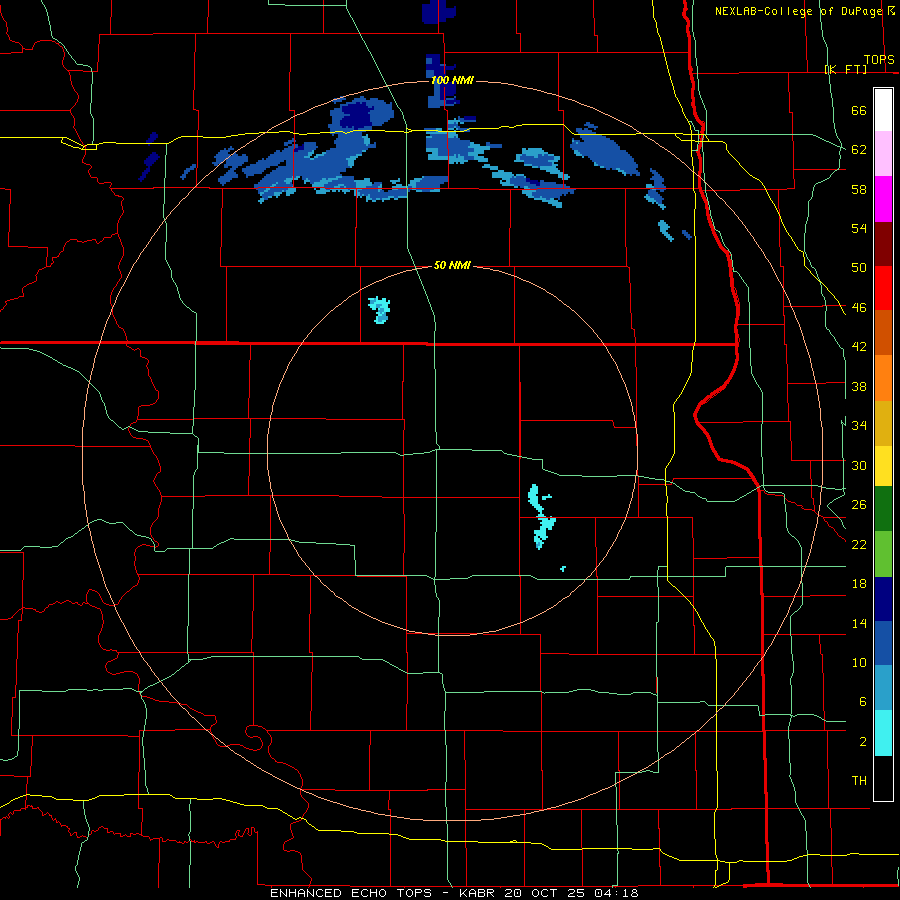Click the 50 legend value
Image resolution: width=900 pixels, height=900 pixels.
pyautogui.click(x=859, y=268)
